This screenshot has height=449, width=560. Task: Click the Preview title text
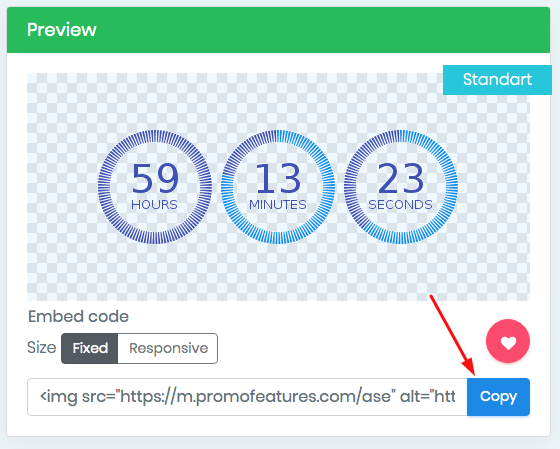62,30
